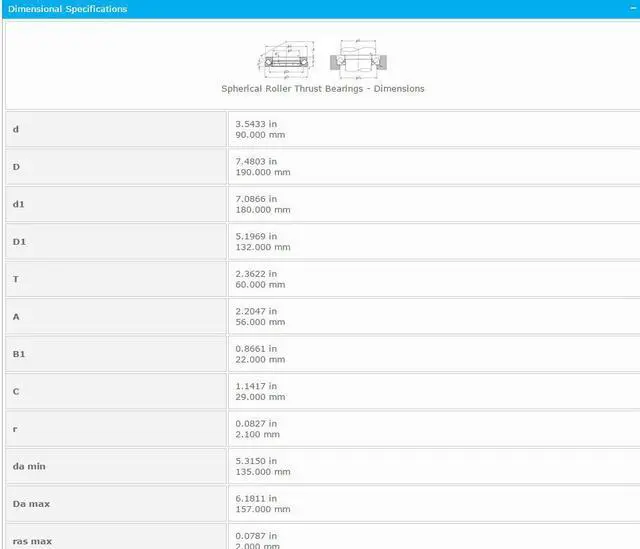Select the value 2.2047 in
This screenshot has width=640, height=549.
(x=256, y=311)
